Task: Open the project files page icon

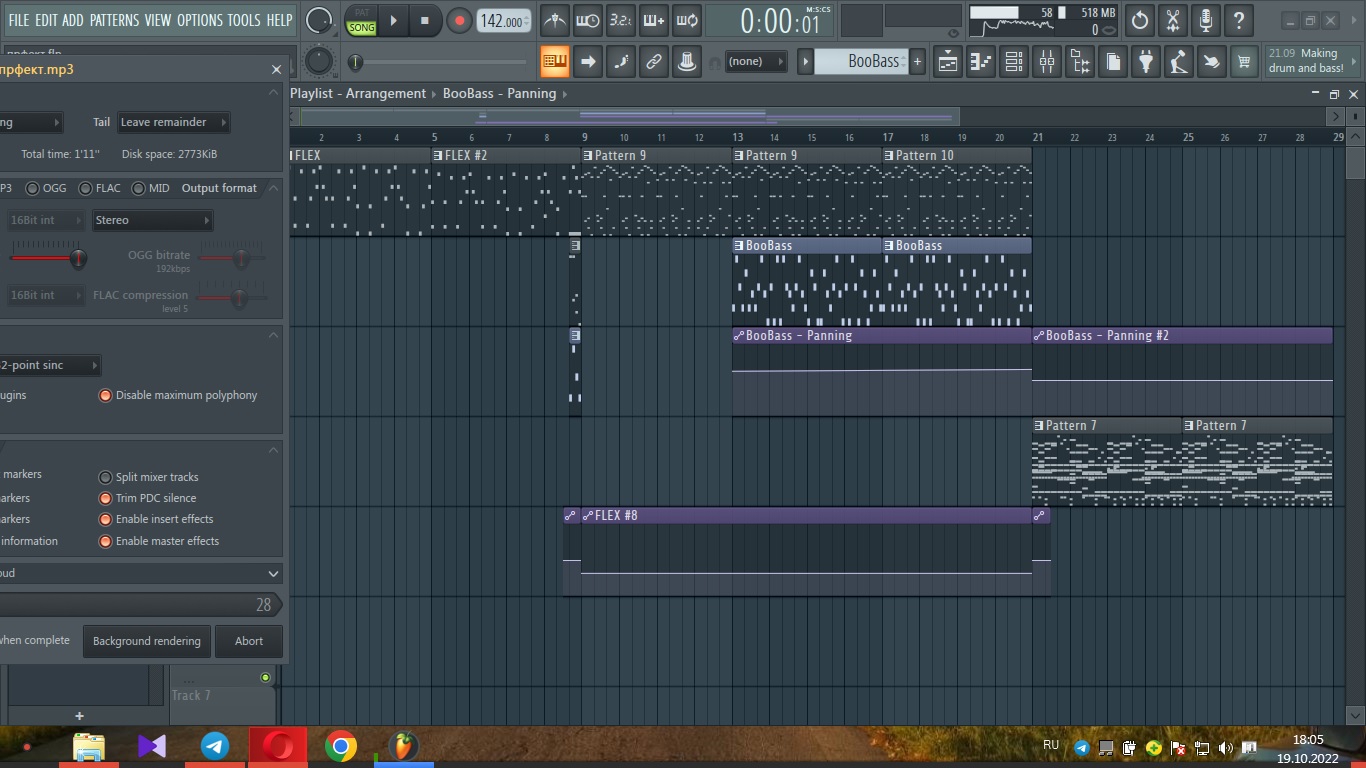Action: [1113, 62]
